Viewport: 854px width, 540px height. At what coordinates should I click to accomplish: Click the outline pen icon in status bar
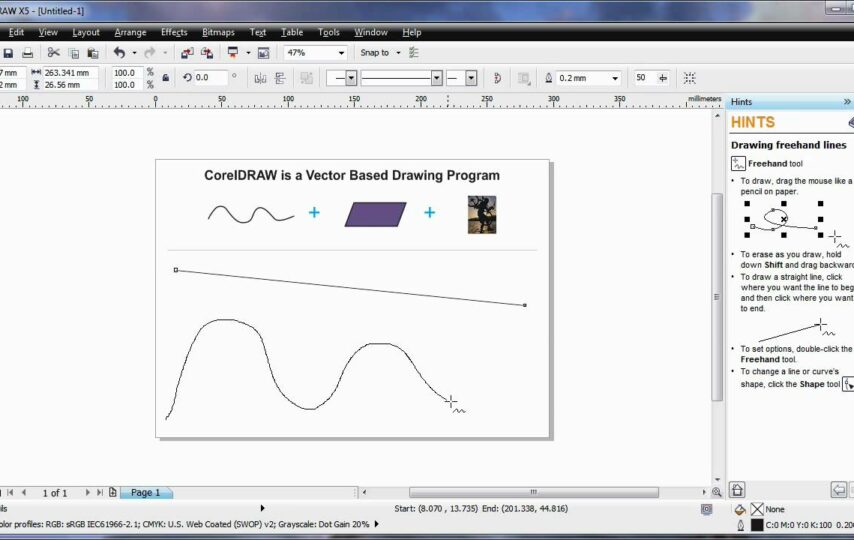click(x=740, y=525)
